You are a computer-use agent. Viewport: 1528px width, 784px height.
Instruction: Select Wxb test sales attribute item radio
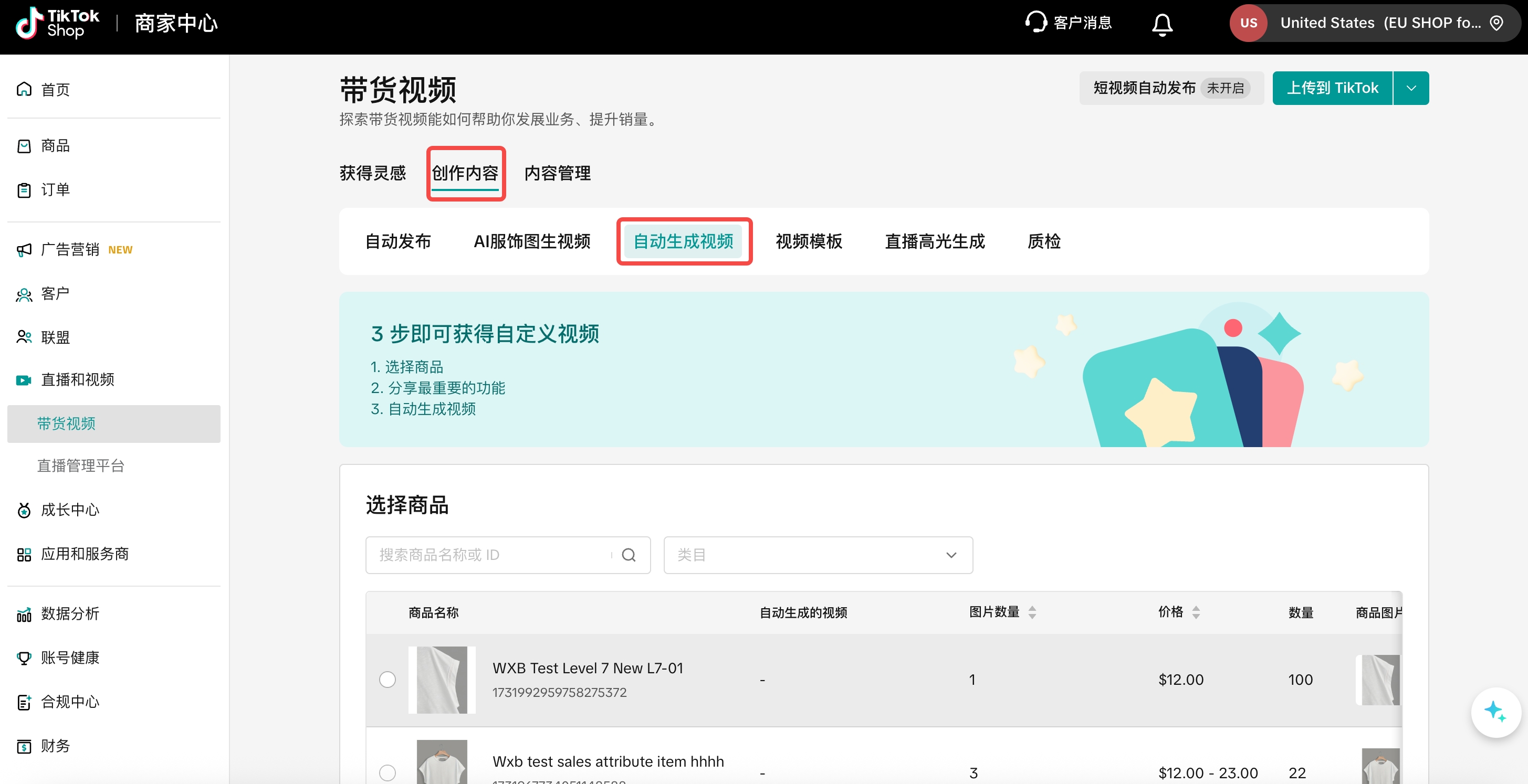tap(388, 772)
